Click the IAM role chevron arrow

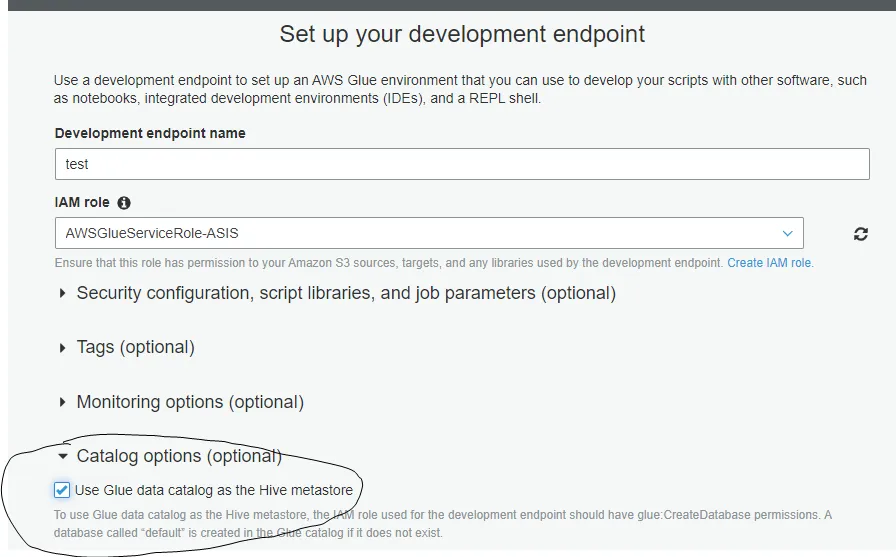tap(787, 234)
